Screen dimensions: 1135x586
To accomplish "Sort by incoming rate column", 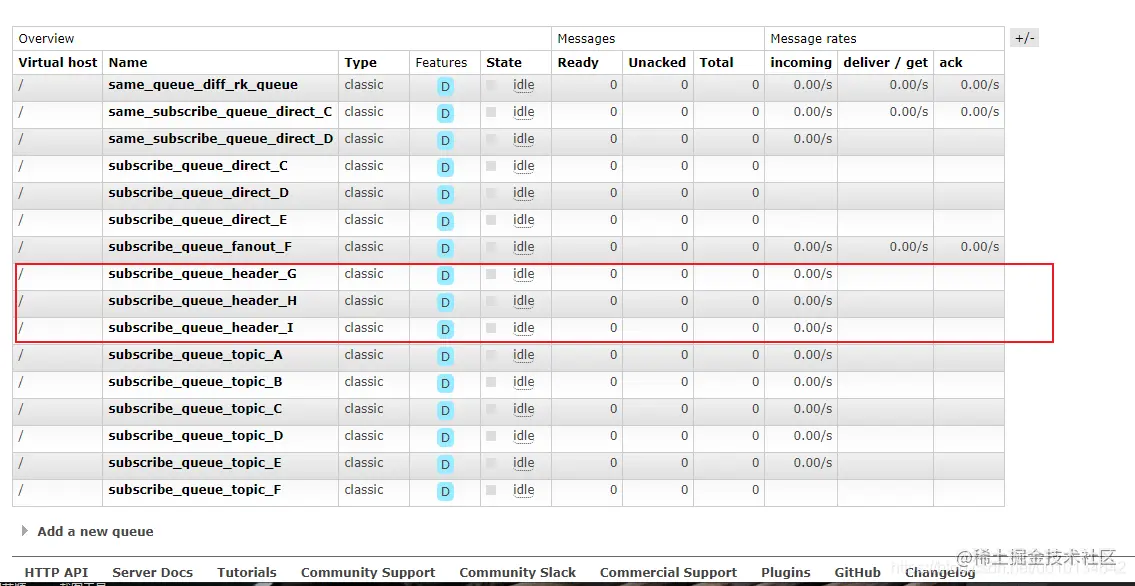I will [x=801, y=63].
